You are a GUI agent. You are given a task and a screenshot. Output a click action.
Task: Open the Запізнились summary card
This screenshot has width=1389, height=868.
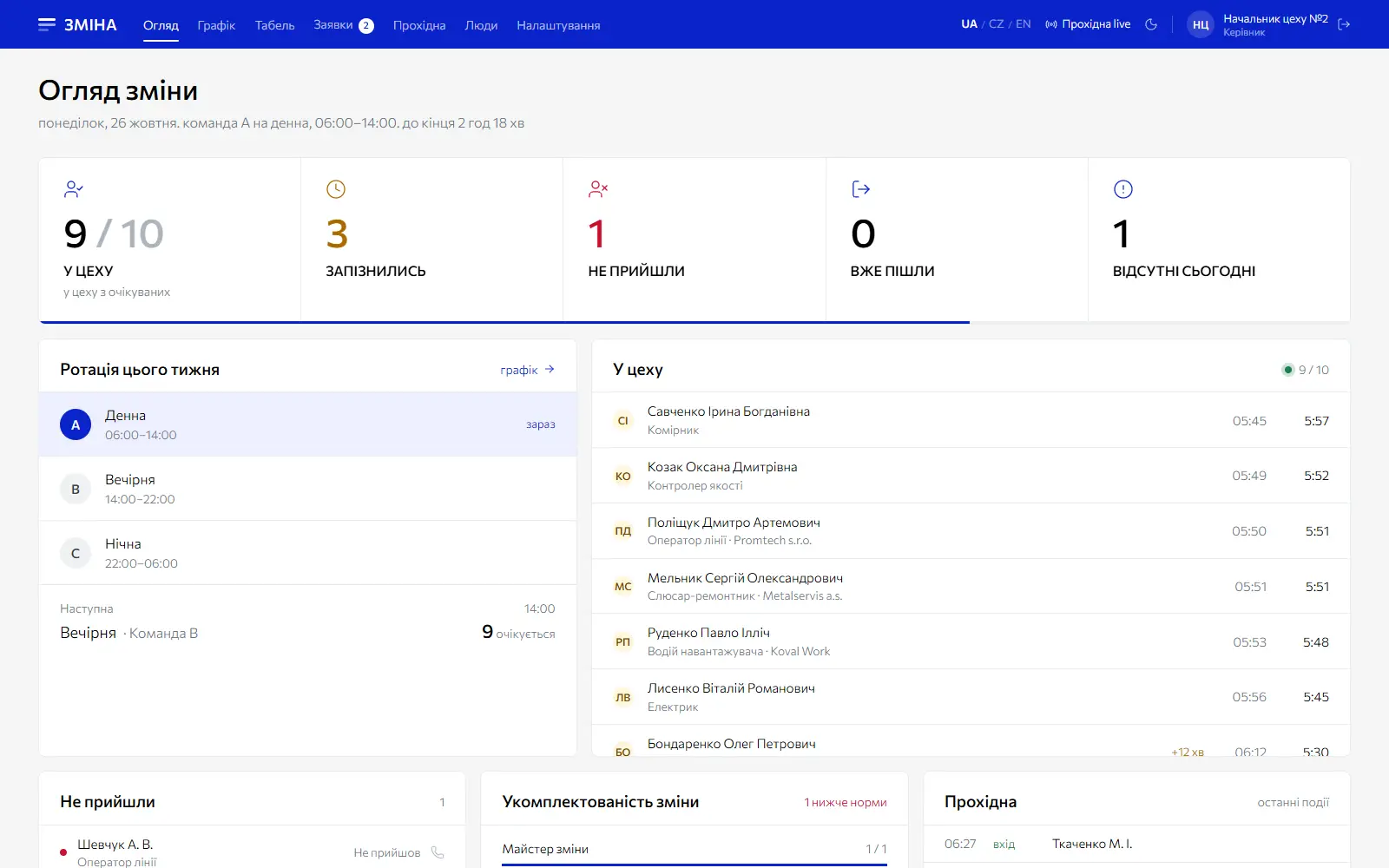431,240
